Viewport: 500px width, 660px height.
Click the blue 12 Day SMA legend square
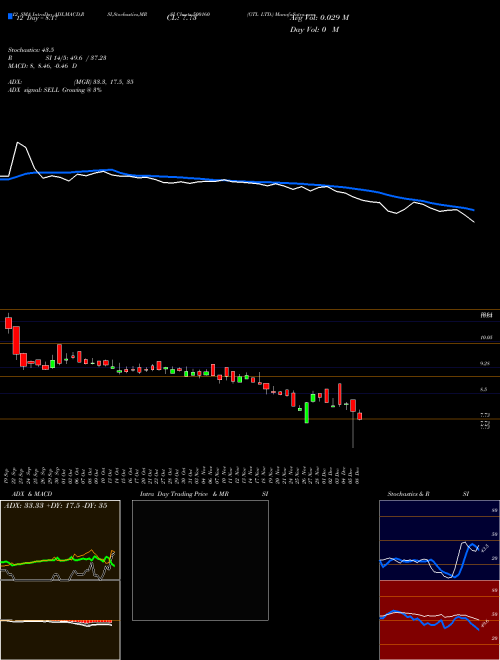click(10, 16)
